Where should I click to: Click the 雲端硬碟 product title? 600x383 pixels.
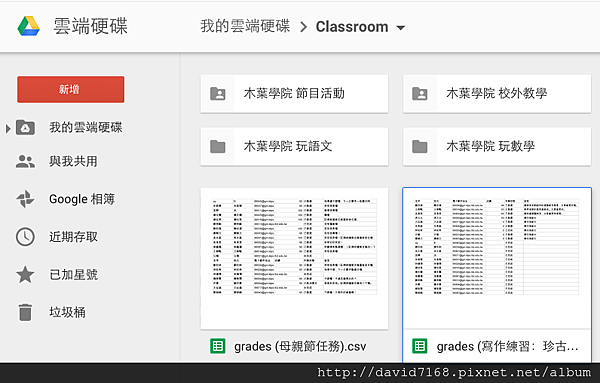pos(90,26)
